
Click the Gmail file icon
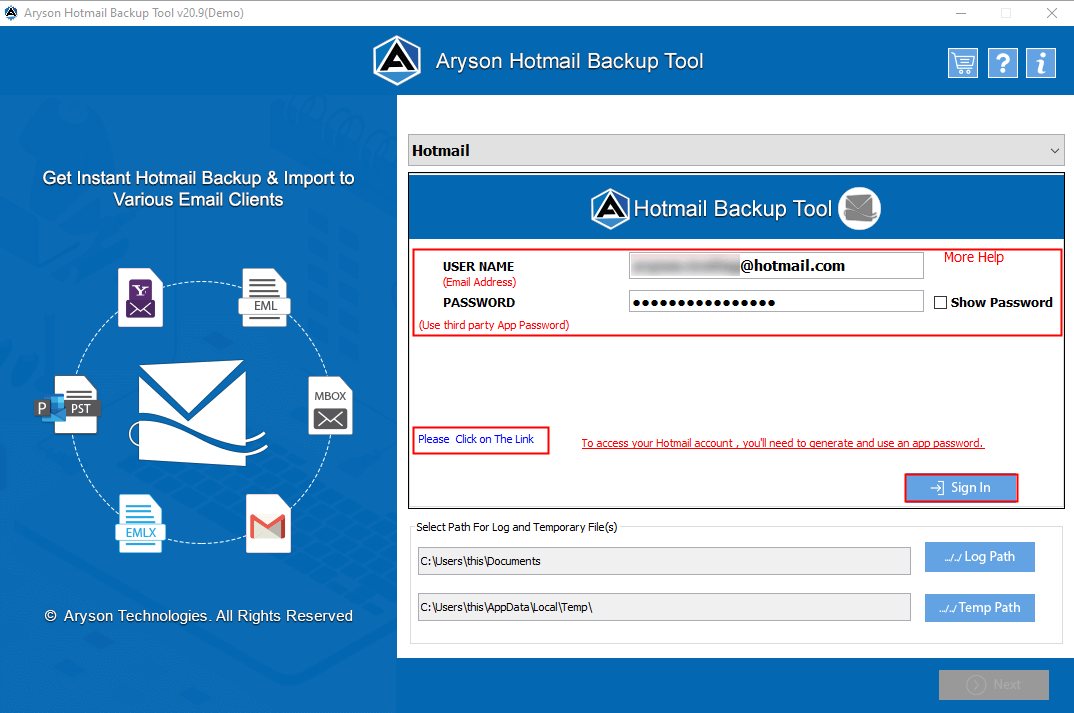[x=268, y=523]
